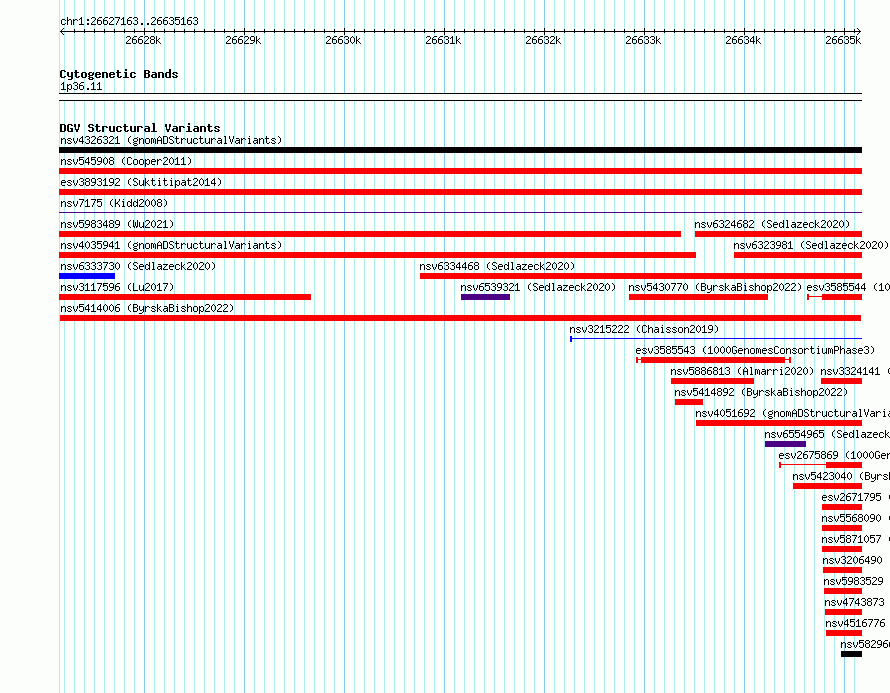Click nsv3206490 variant label

point(853,560)
